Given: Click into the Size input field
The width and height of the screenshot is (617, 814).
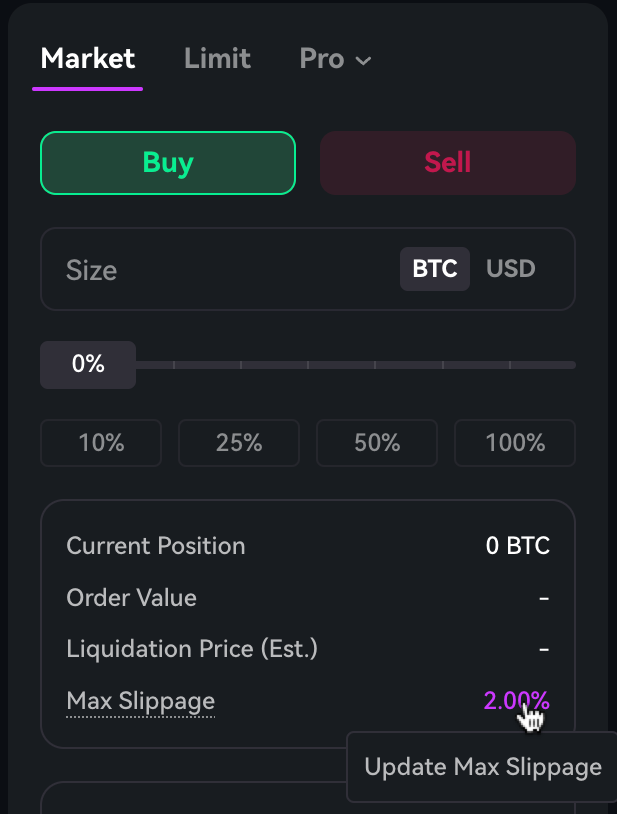Looking at the screenshot, I should point(220,270).
